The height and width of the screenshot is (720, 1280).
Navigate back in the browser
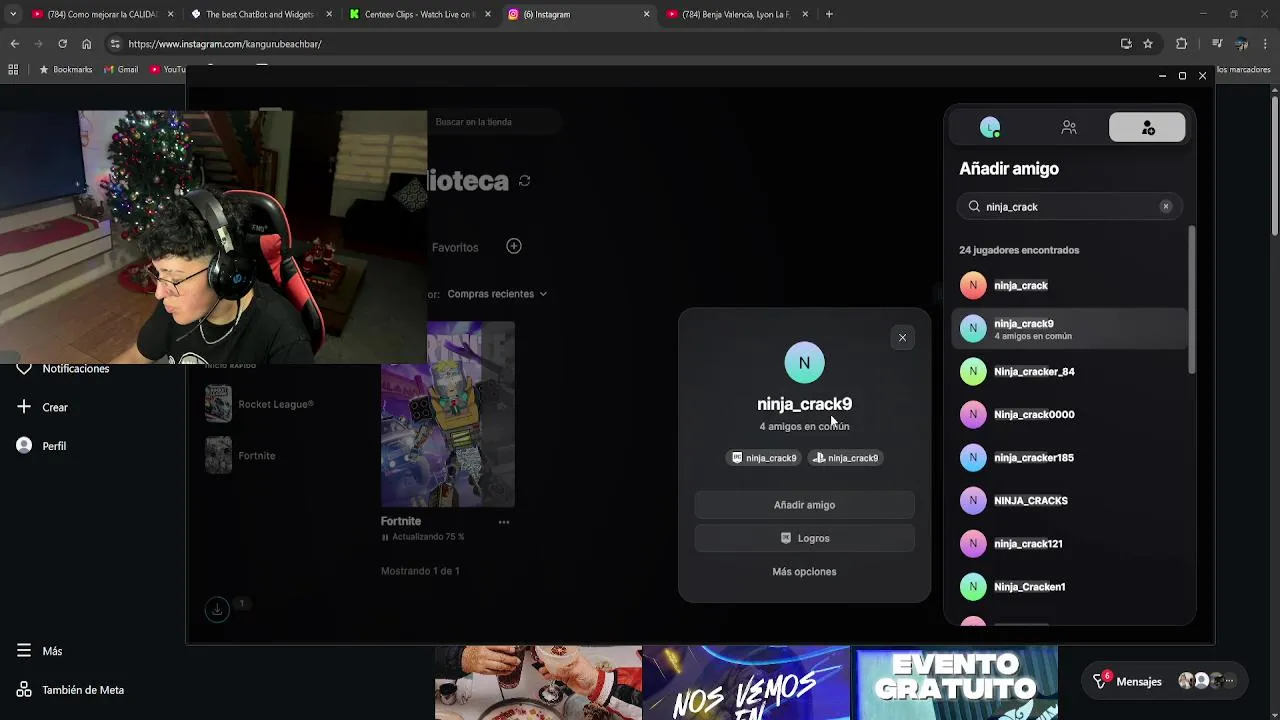tap(14, 44)
